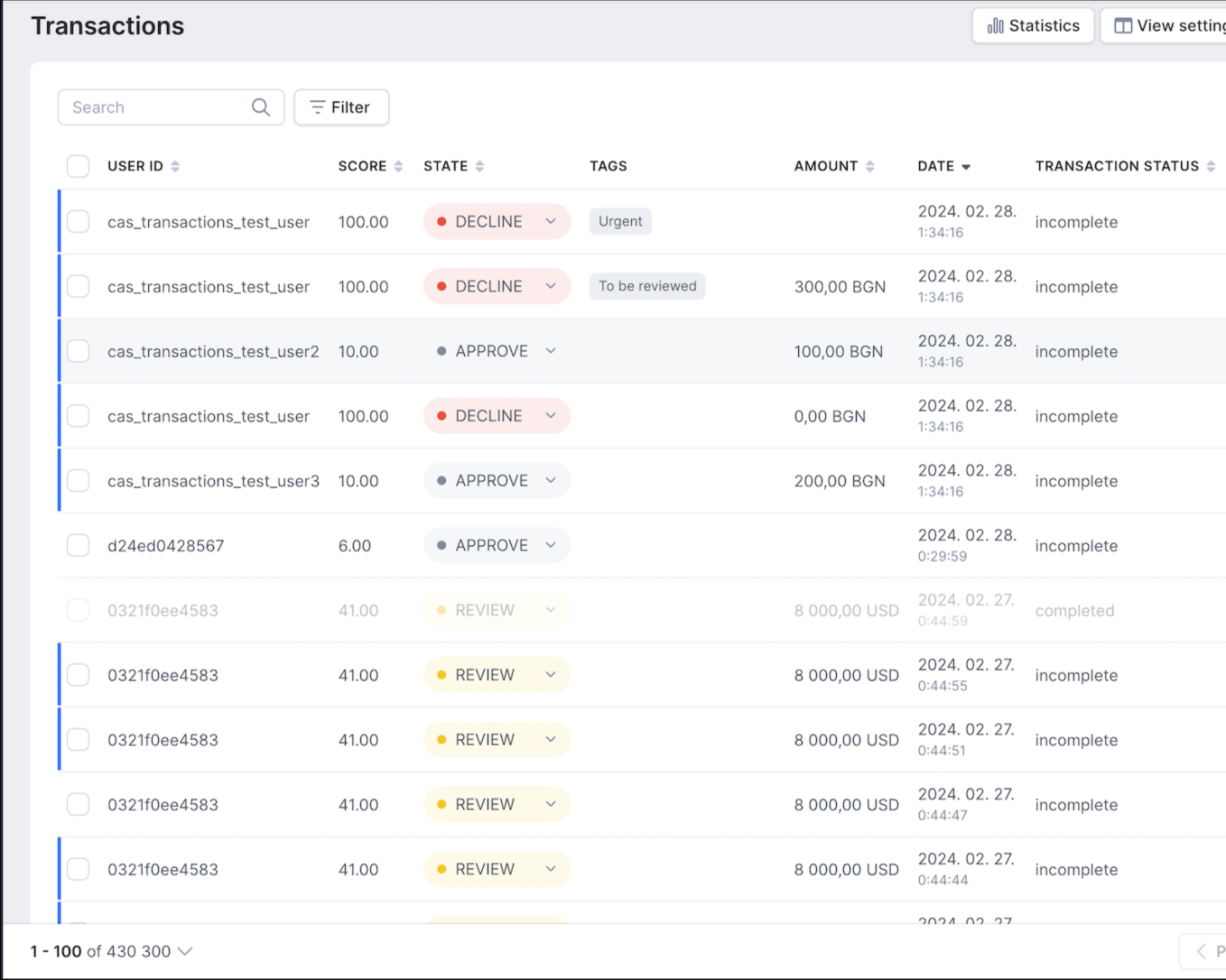Select the cas_transactions_test_user2 row checkbox

[x=78, y=351]
